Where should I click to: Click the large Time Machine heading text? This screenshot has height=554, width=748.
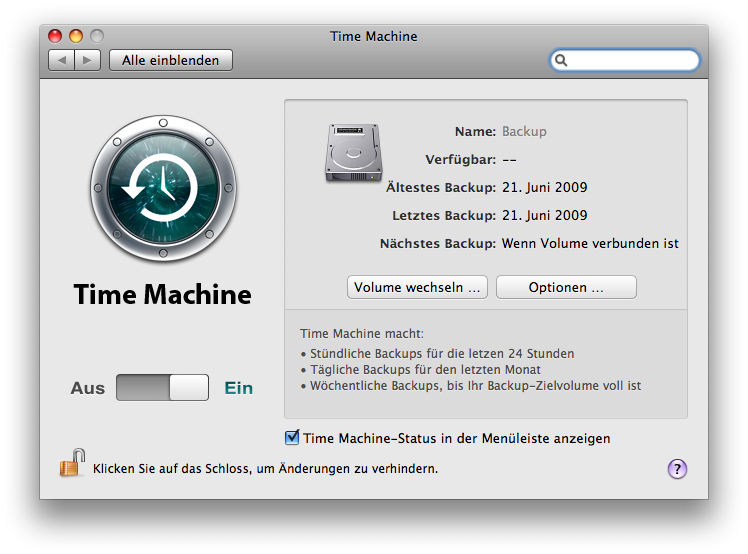click(163, 294)
